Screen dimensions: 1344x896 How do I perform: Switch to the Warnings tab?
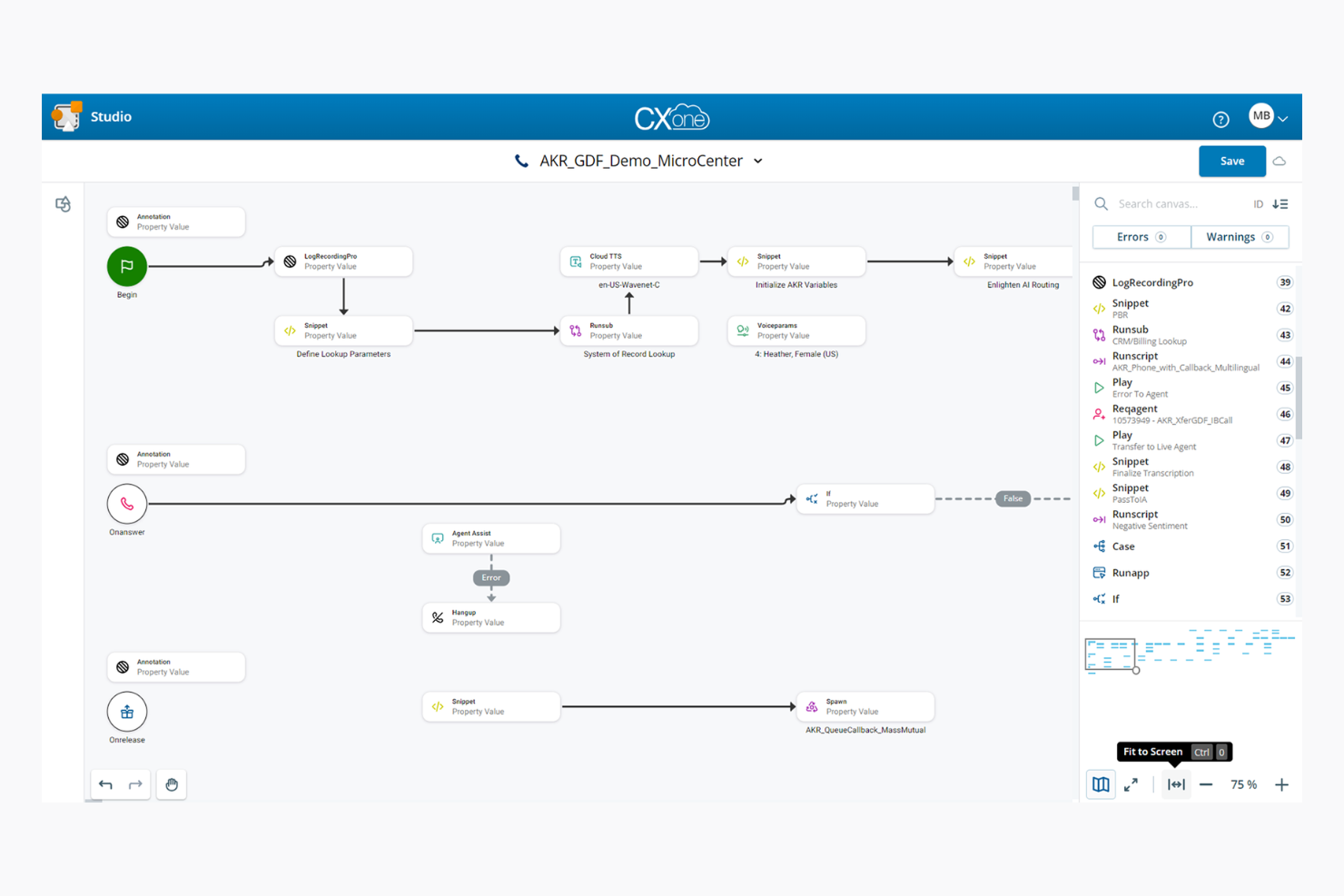[1240, 237]
